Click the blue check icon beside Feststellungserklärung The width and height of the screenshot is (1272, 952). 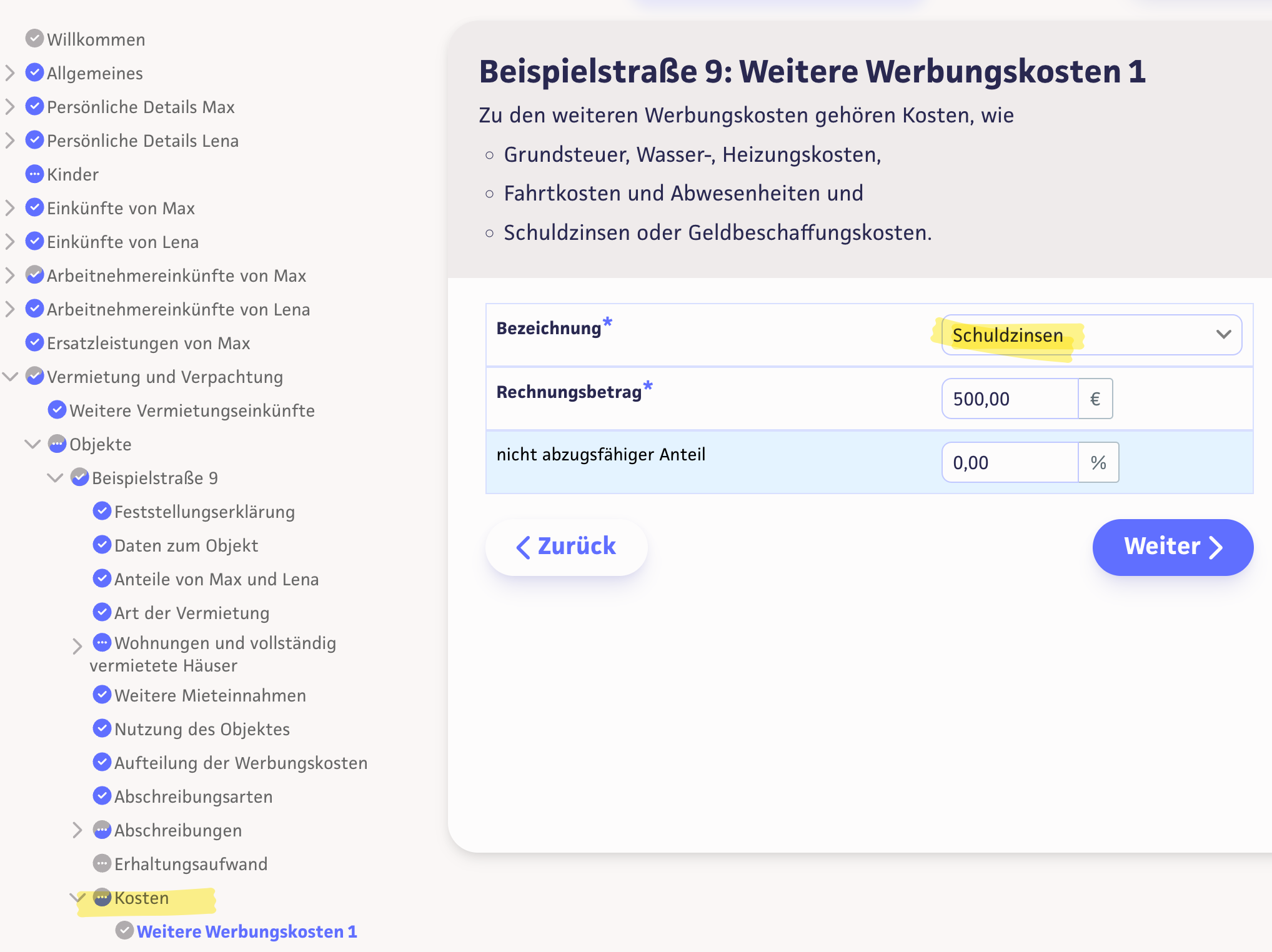(102, 511)
